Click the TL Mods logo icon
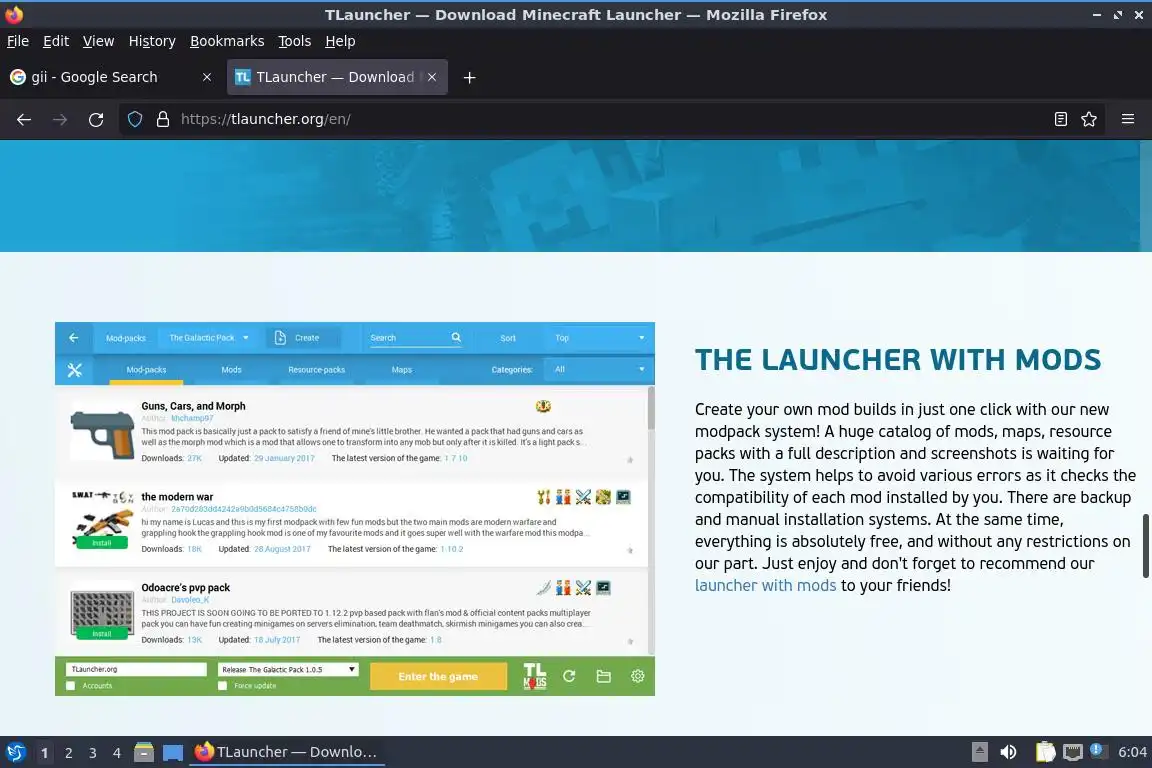Screen dimensions: 1152x768 point(535,676)
